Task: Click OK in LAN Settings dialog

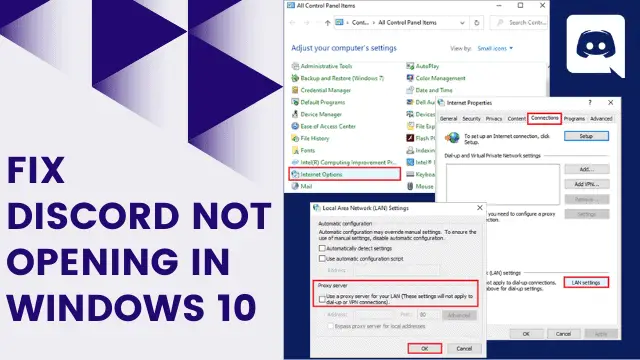Action: coord(424,349)
